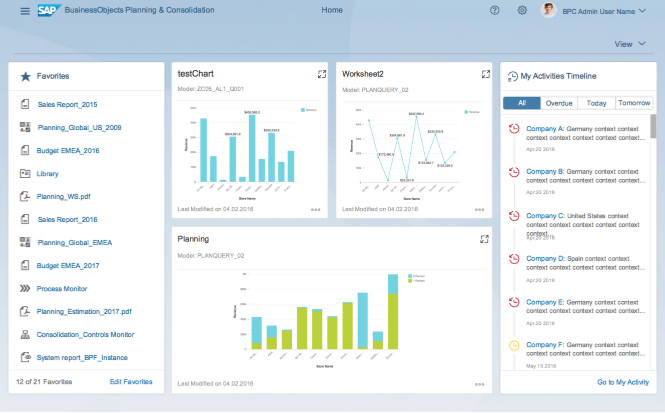The height and width of the screenshot is (413, 665).
Task: Click the activities timeline scrollbar
Action: click(x=653, y=126)
